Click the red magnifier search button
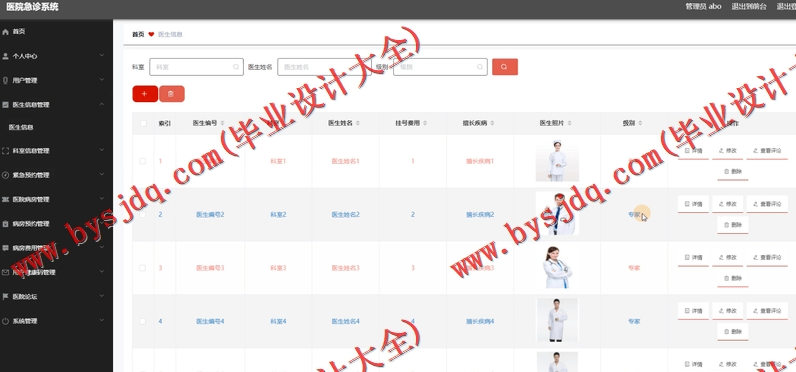The height and width of the screenshot is (372, 796). click(x=505, y=66)
